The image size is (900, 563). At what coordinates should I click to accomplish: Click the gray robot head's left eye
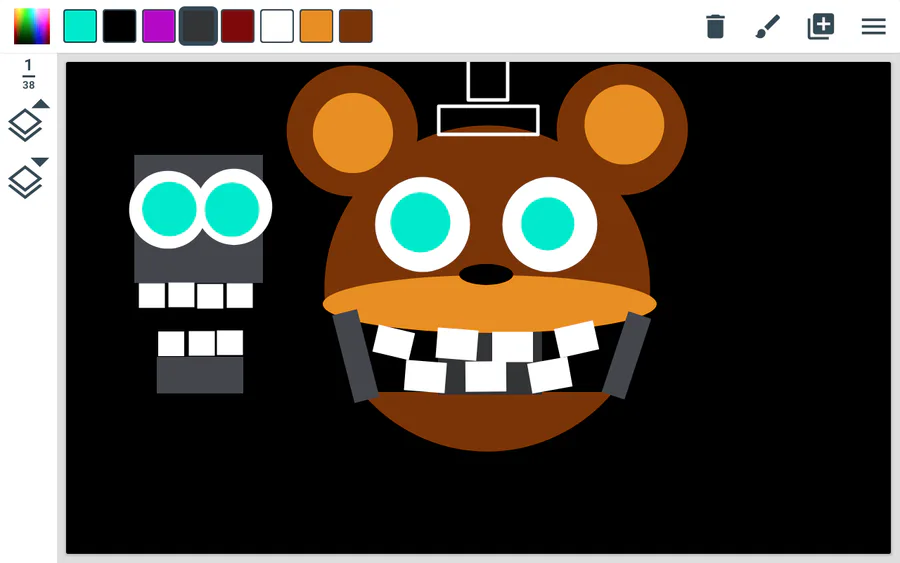[x=169, y=209]
